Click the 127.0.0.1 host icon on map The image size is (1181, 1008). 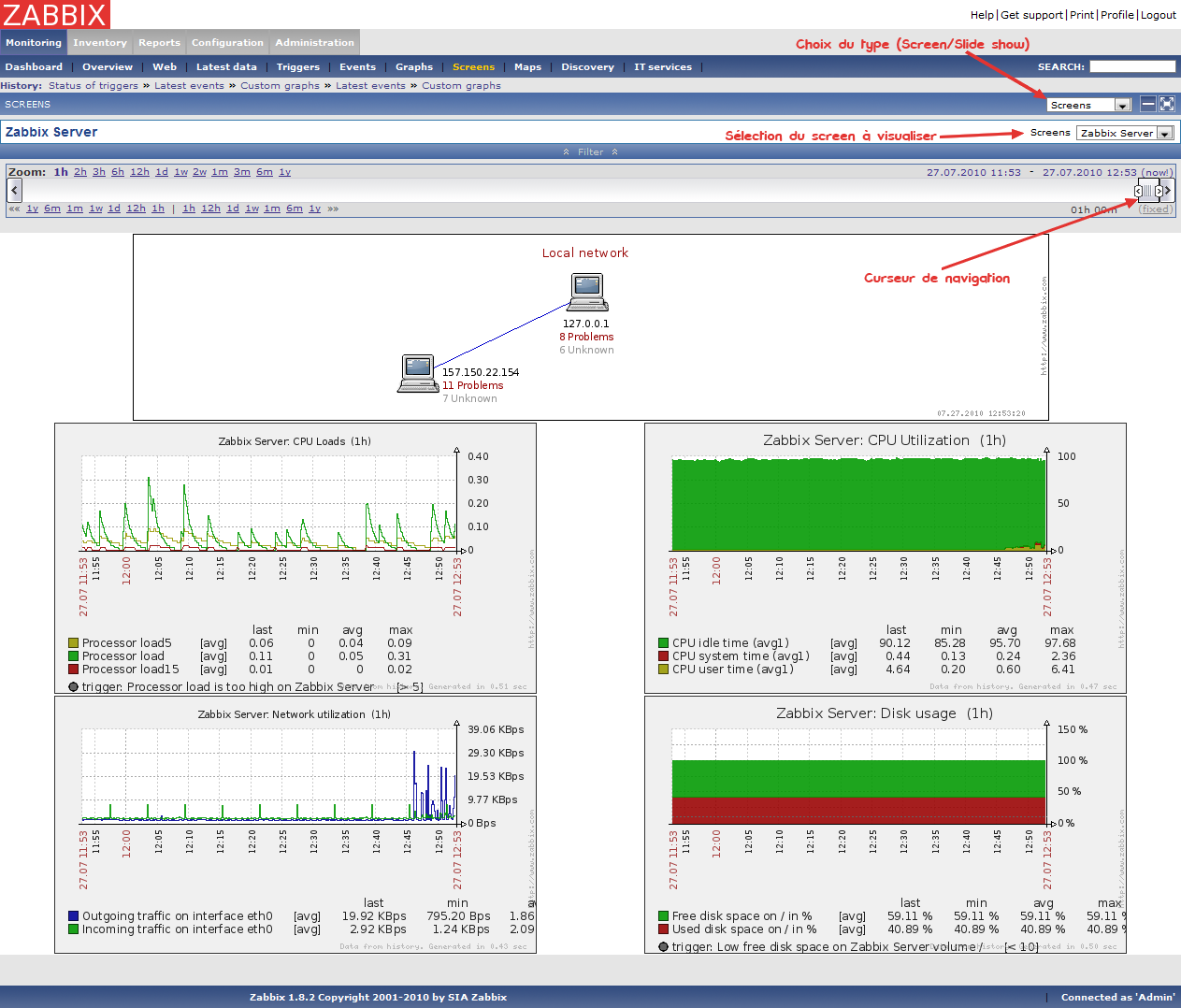pos(587,293)
